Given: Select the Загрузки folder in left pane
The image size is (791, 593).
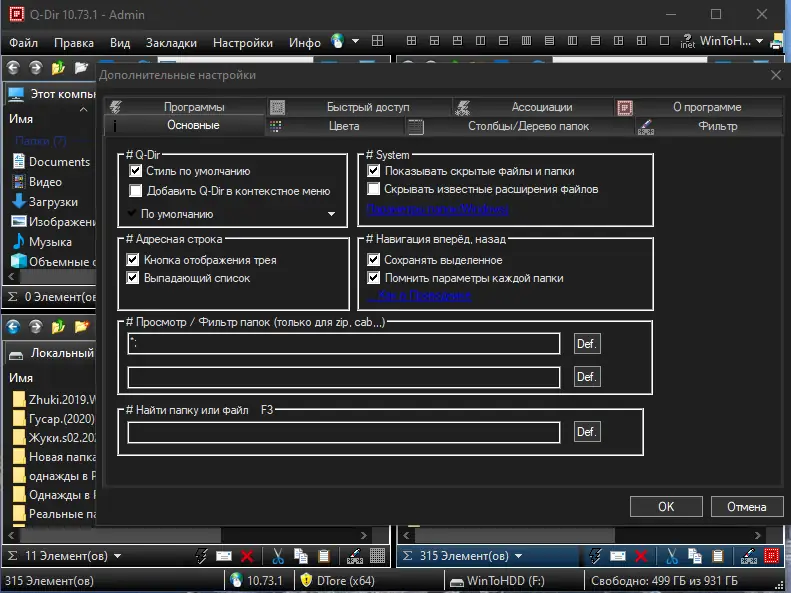Looking at the screenshot, I should (45, 202).
